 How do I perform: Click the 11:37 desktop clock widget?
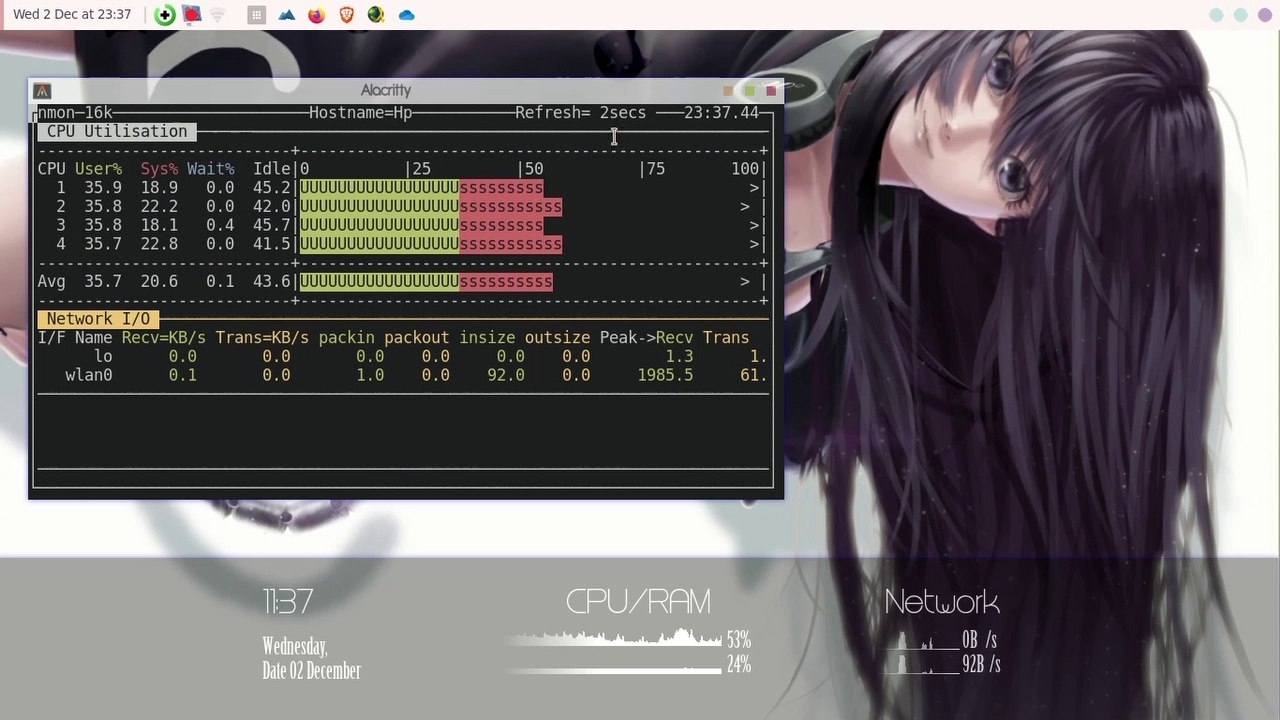(x=288, y=602)
